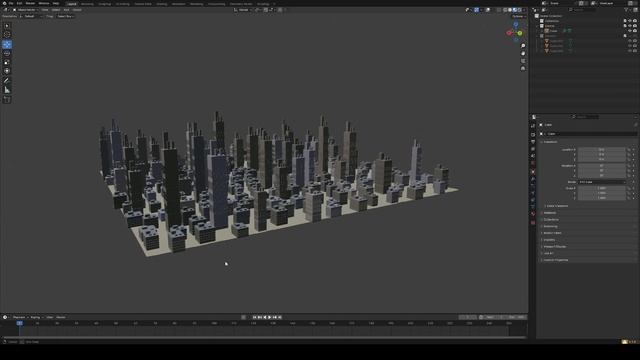Toggle camera view with camera gizmo icon
Viewport: 640px width, 360px height.
(x=523, y=61)
